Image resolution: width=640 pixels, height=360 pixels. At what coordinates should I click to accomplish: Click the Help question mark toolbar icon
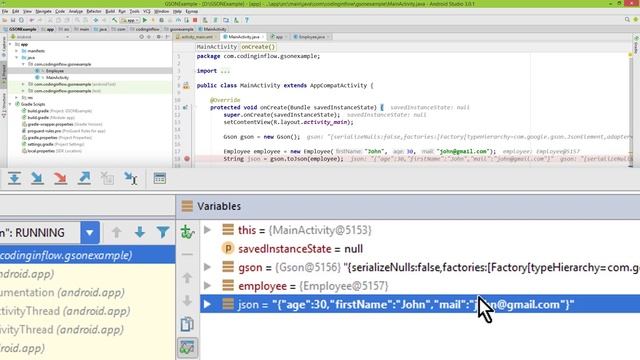[247, 20]
